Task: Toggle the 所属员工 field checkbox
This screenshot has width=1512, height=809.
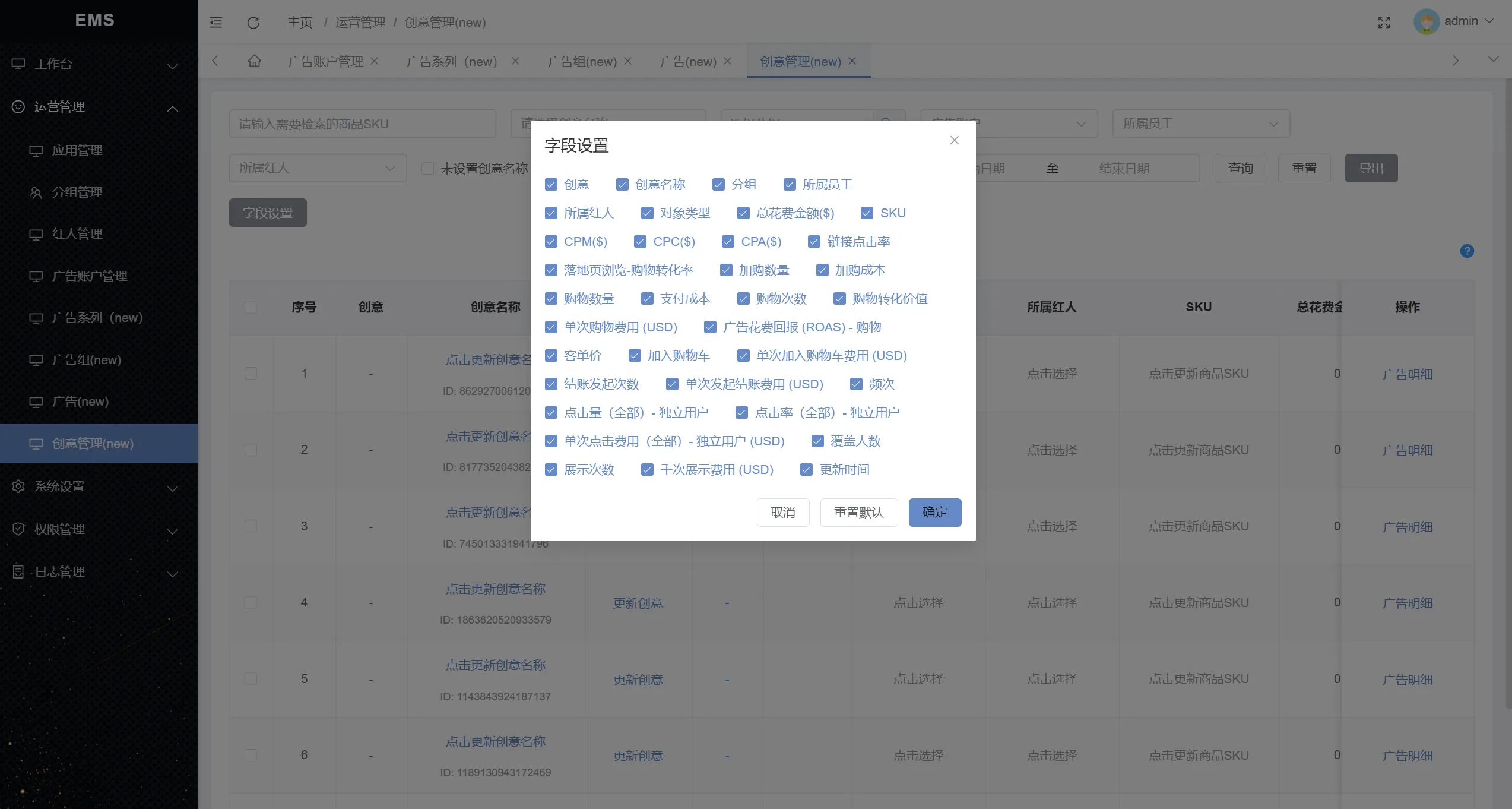Action: point(790,185)
